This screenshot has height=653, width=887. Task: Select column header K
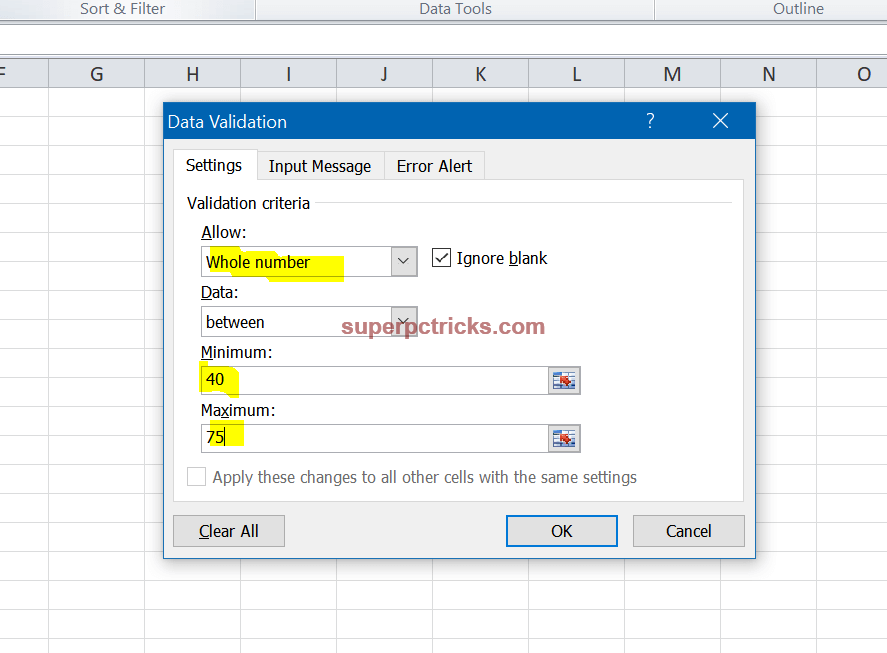pyautogui.click(x=480, y=73)
